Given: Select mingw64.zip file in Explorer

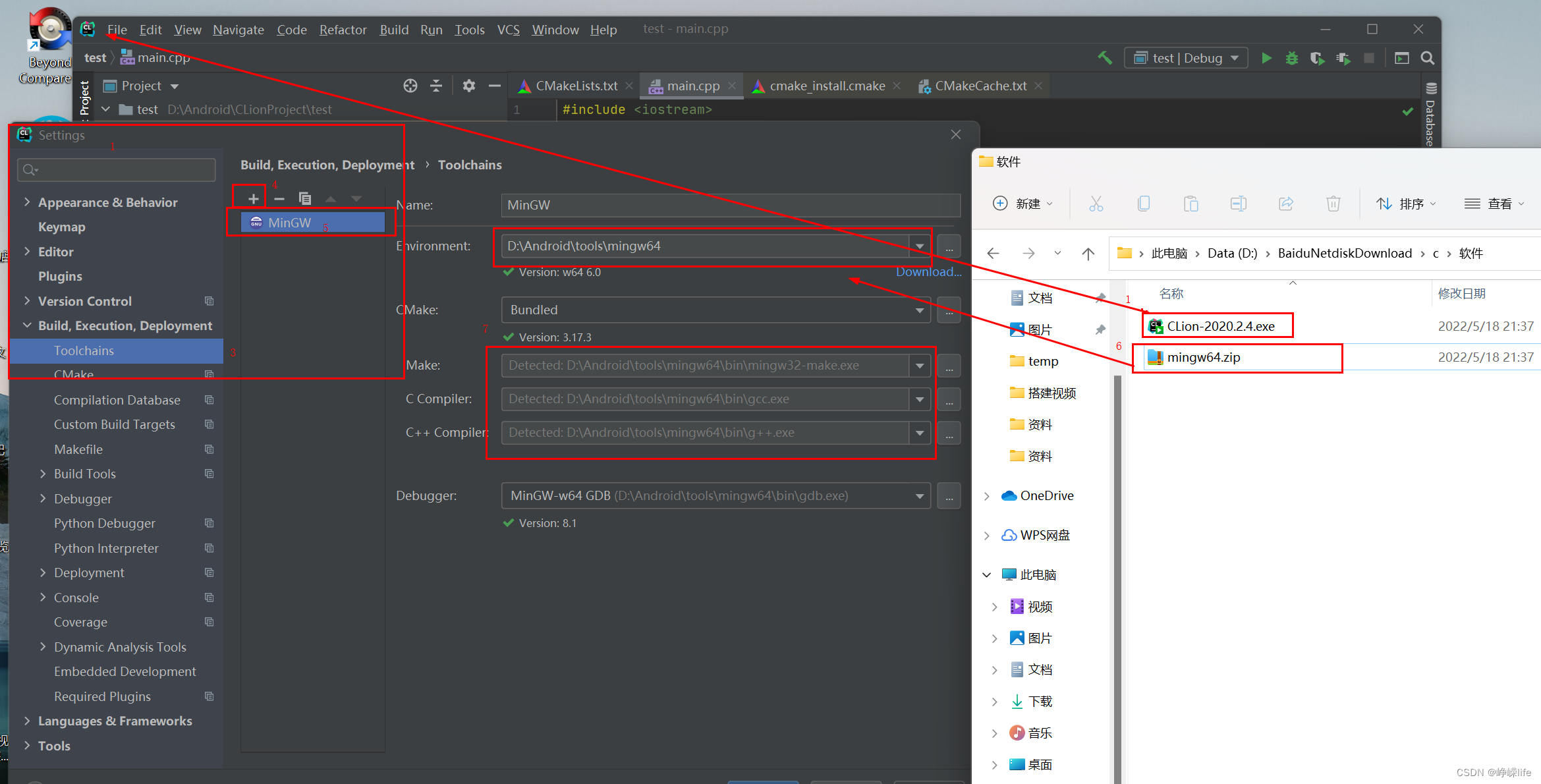Looking at the screenshot, I should tap(1203, 357).
